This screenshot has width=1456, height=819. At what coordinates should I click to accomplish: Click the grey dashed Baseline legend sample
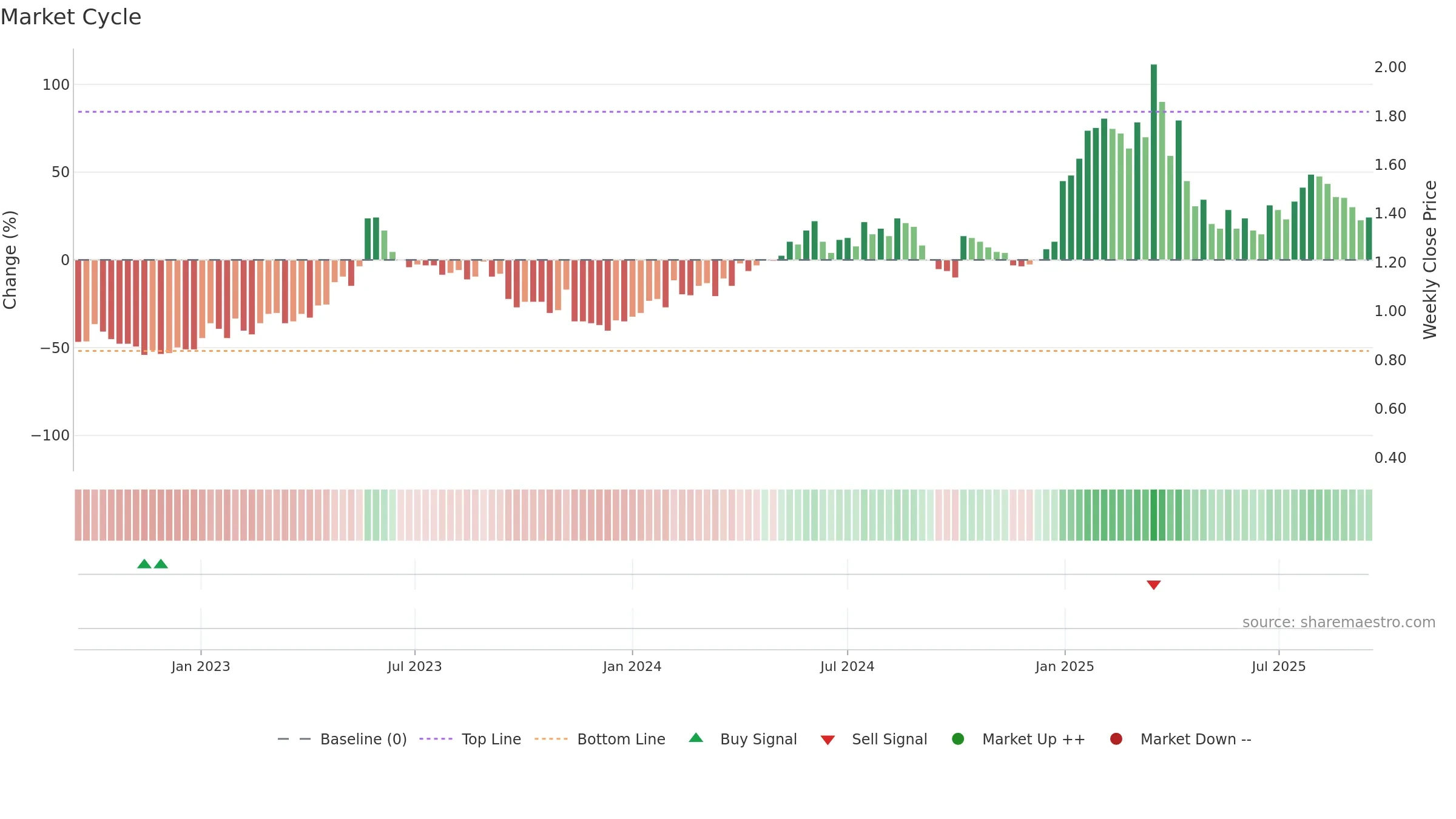coord(294,739)
